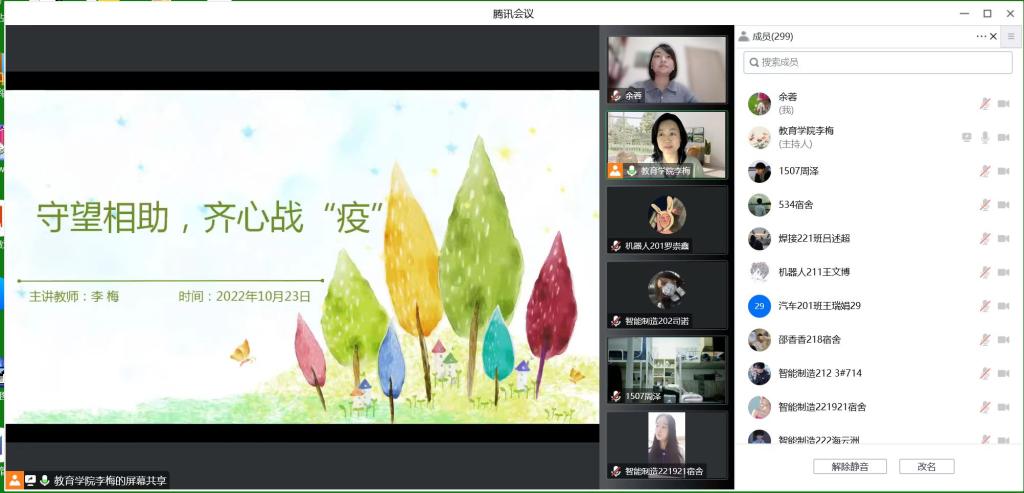Viewport: 1024px width, 493px height.
Task: Toggle camera icon for 余荅 (我)
Action: [1003, 104]
